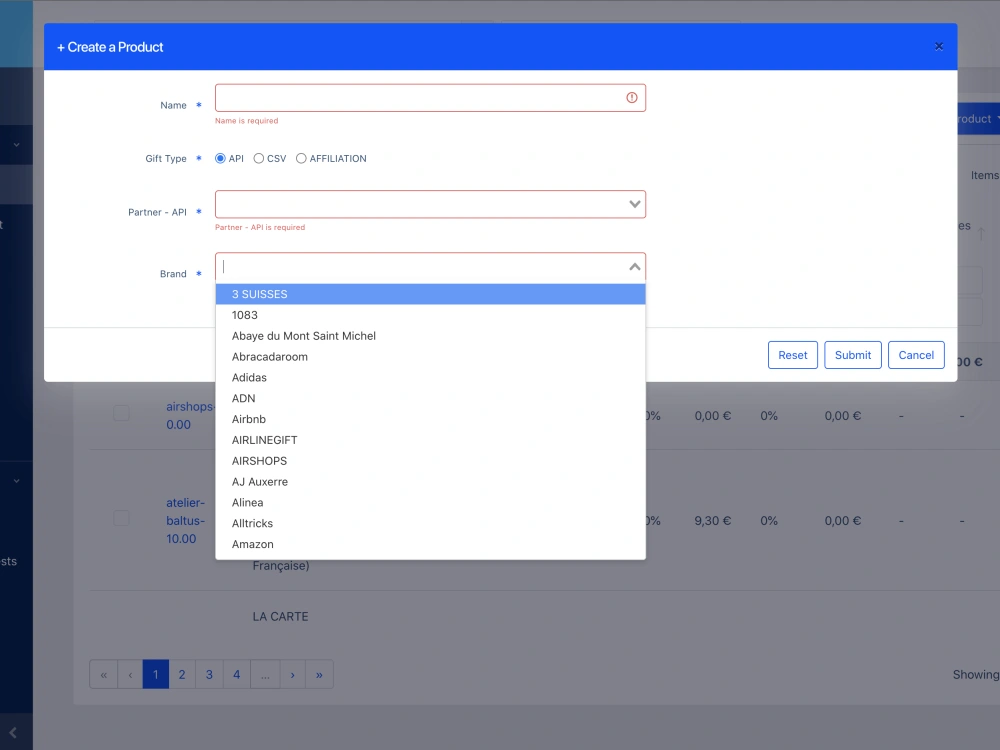Collapse the Brand dropdown chevron
This screenshot has width=1000, height=750.
point(635,267)
